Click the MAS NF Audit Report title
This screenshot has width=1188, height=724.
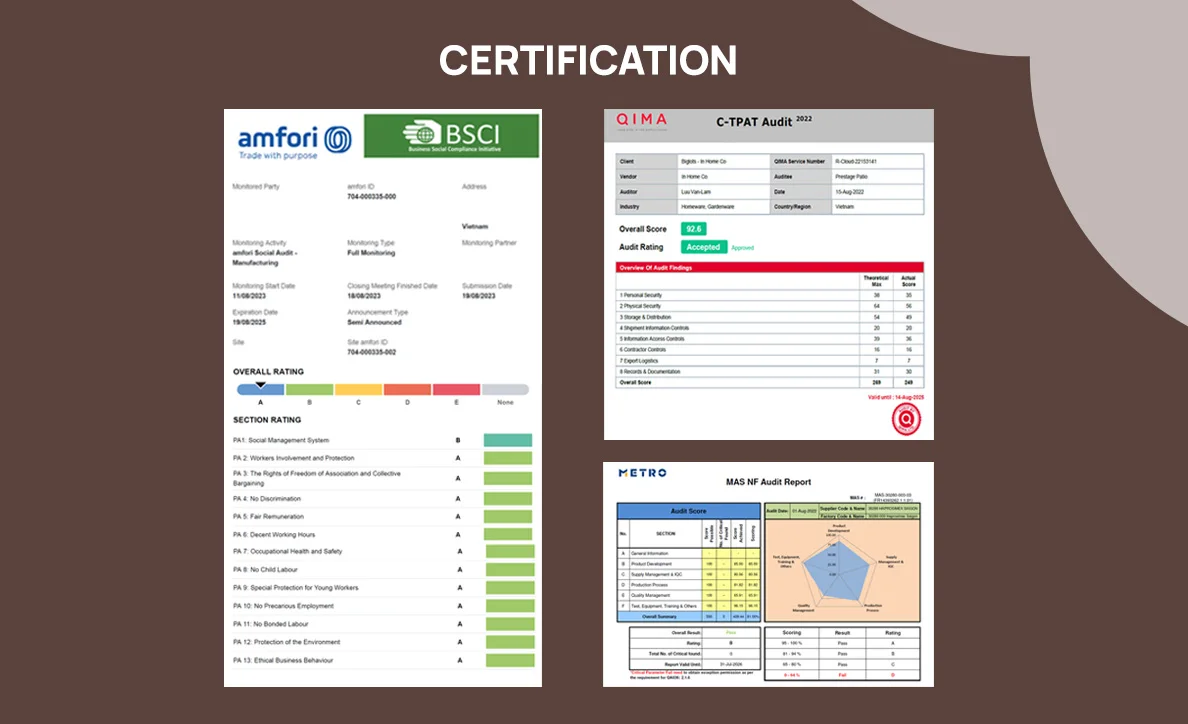coord(768,482)
